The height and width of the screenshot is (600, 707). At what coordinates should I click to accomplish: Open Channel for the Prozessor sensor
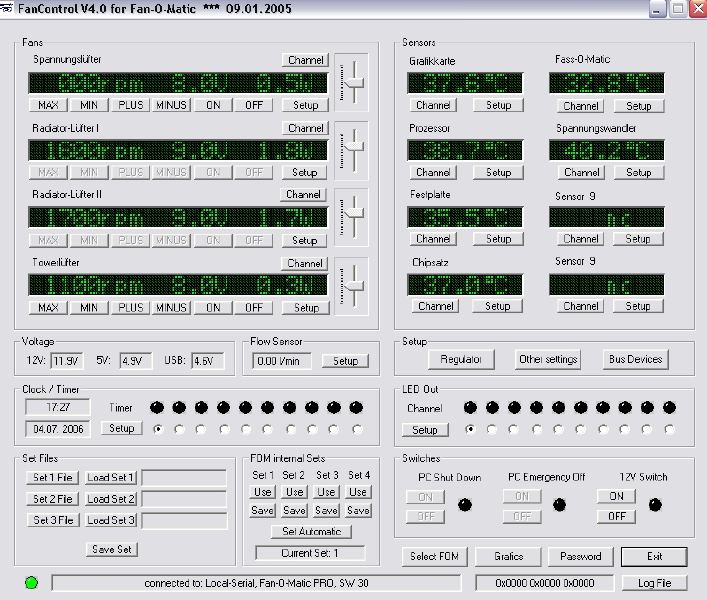pos(433,172)
